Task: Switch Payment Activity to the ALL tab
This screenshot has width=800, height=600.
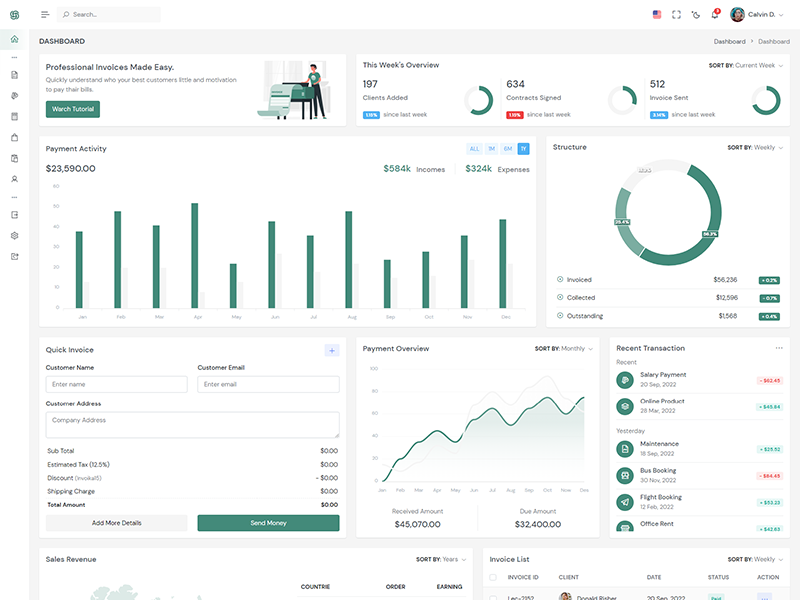Action: [x=475, y=149]
